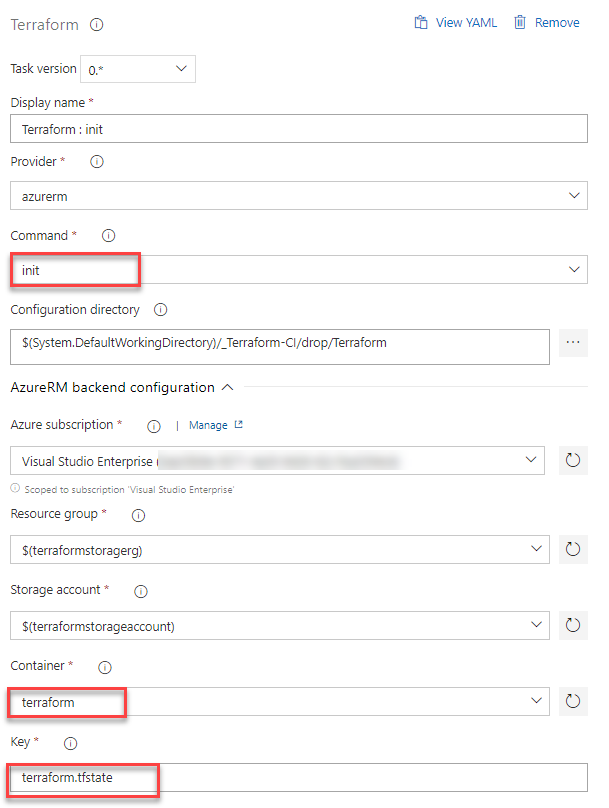
Task: Refresh the Azure subscription list
Action: click(573, 460)
